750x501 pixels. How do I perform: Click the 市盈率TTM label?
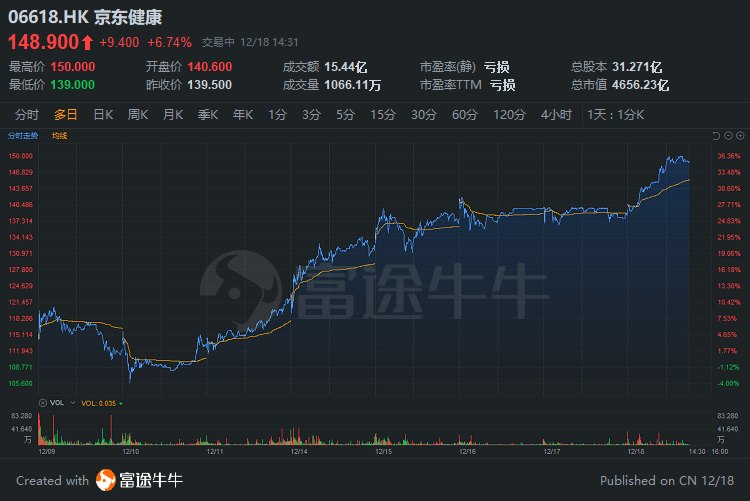pyautogui.click(x=451, y=85)
